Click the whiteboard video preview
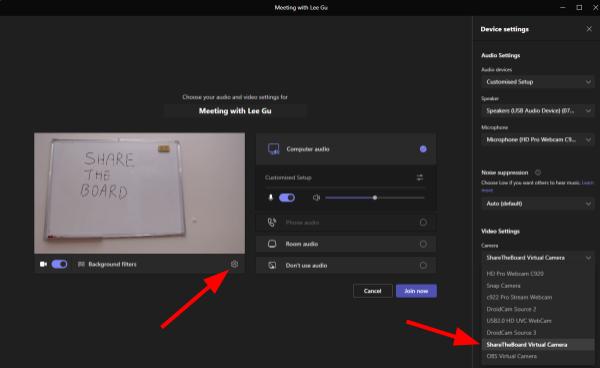The image size is (600, 368). pos(139,193)
